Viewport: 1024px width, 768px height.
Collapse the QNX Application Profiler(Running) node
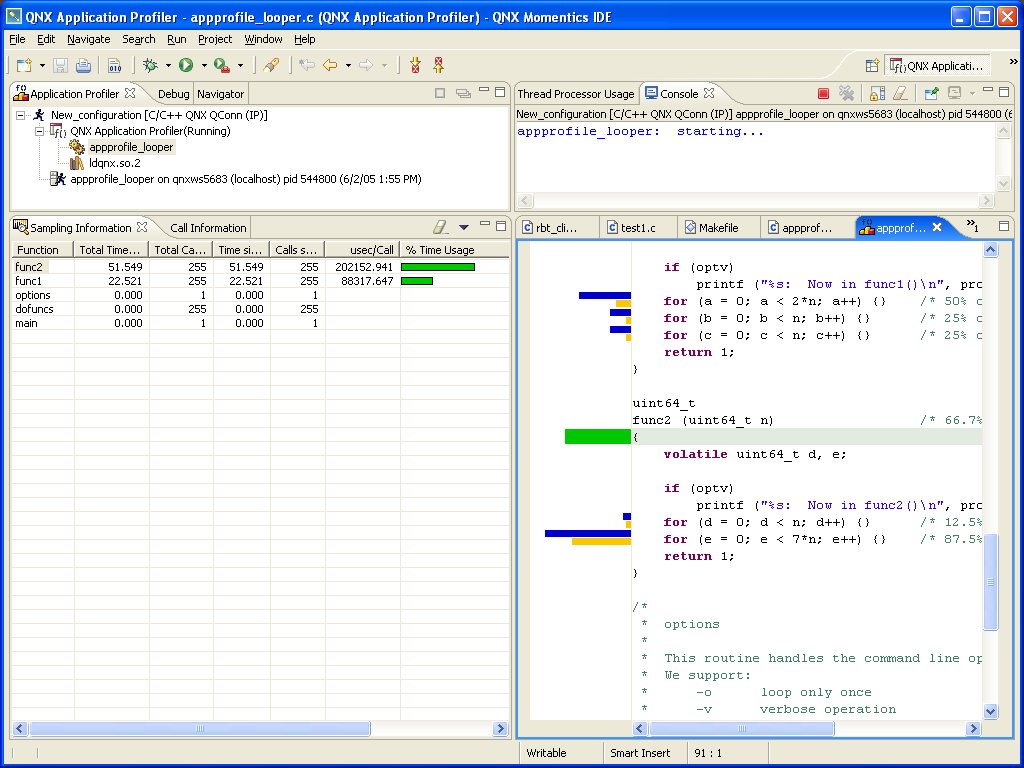(37, 131)
